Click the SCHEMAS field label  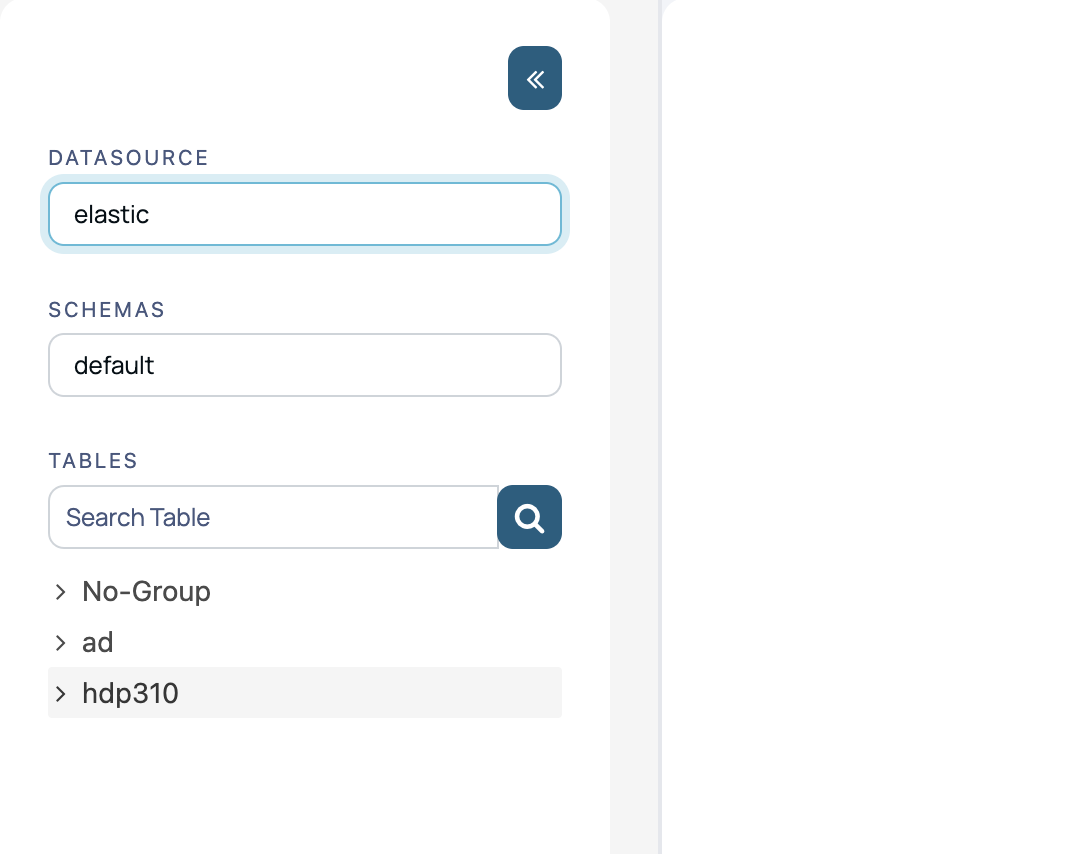(x=106, y=310)
